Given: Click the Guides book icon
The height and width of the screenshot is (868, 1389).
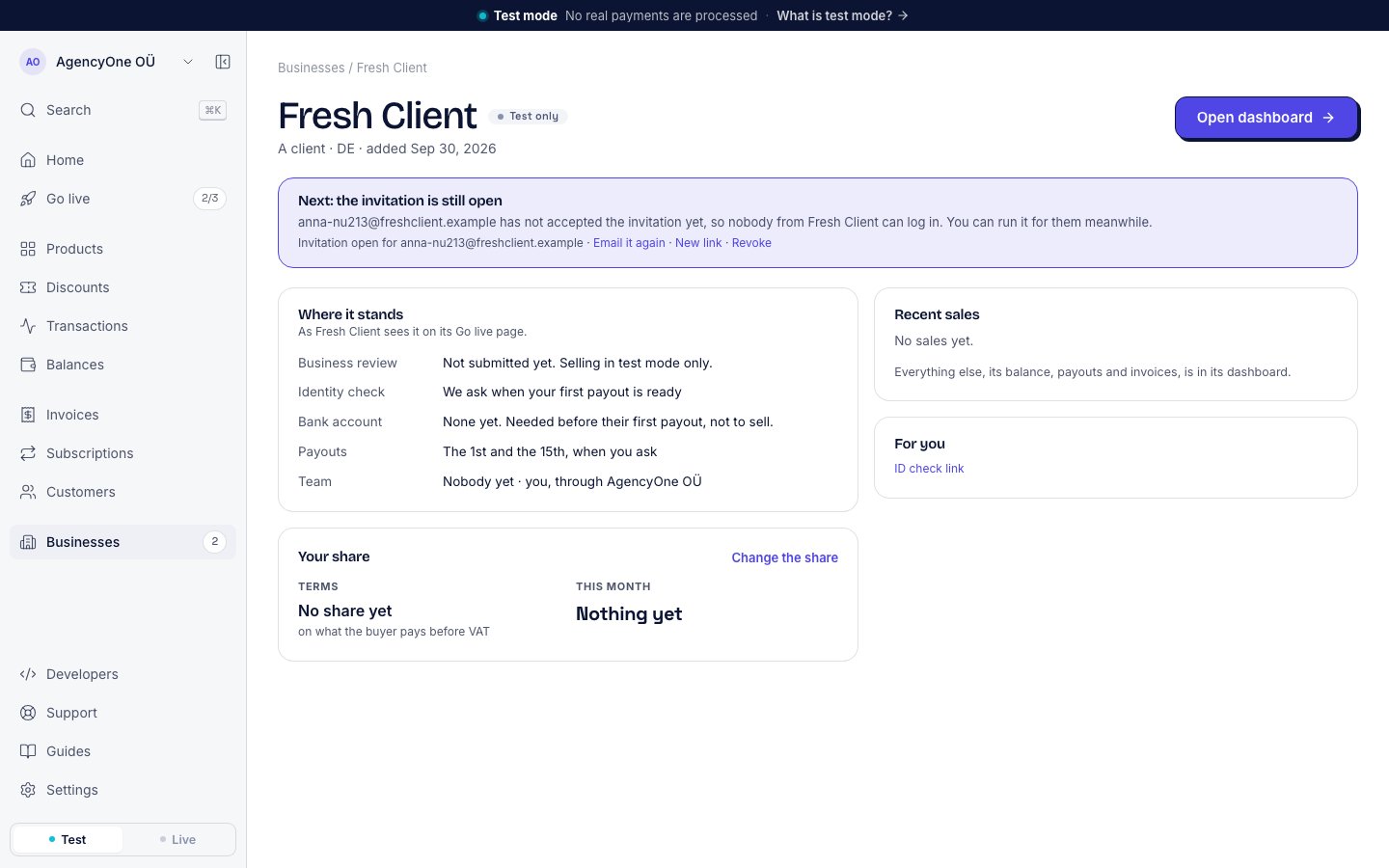Looking at the screenshot, I should tap(28, 751).
